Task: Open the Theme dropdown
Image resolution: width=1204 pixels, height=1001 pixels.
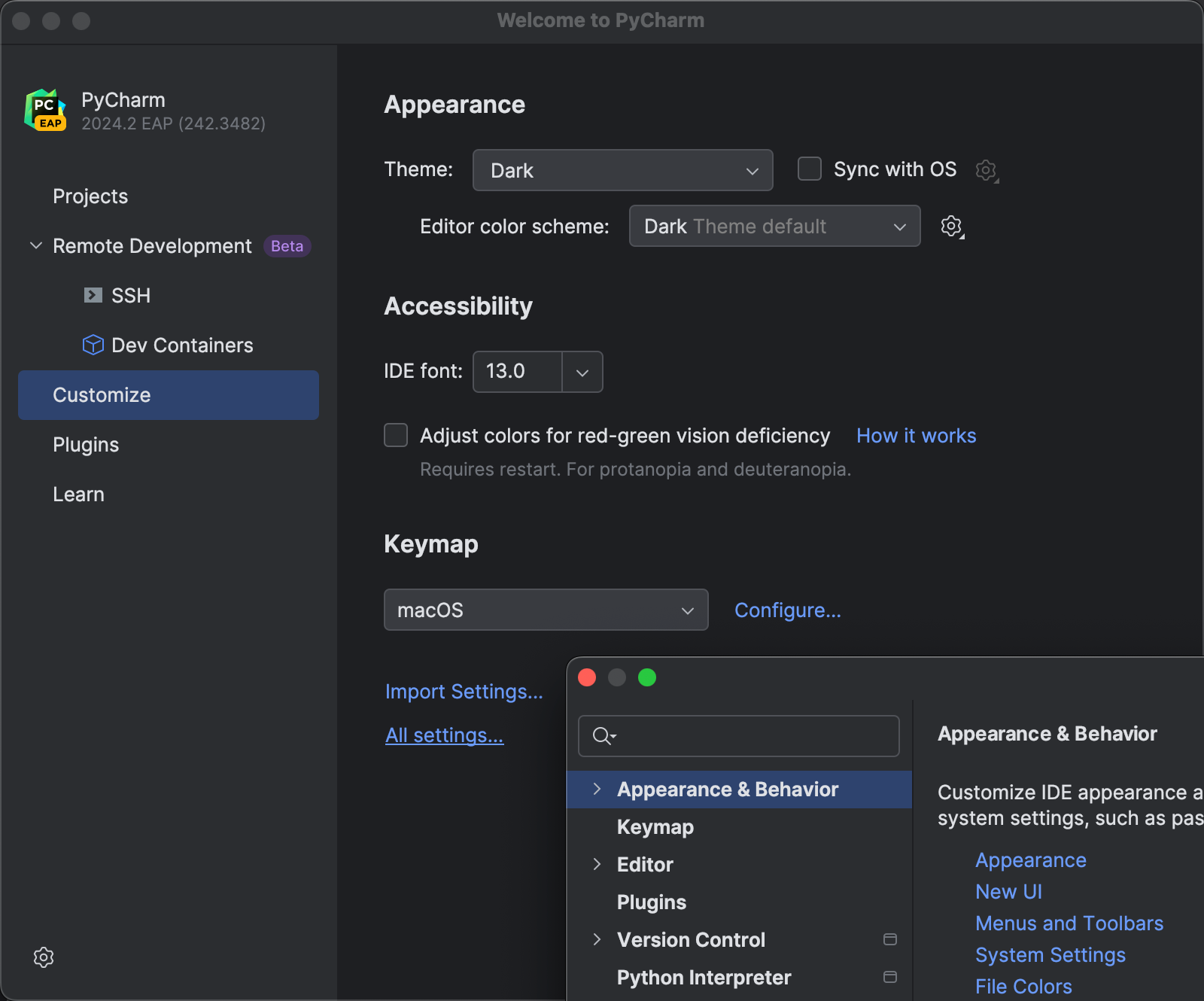Action: pyautogui.click(x=622, y=170)
